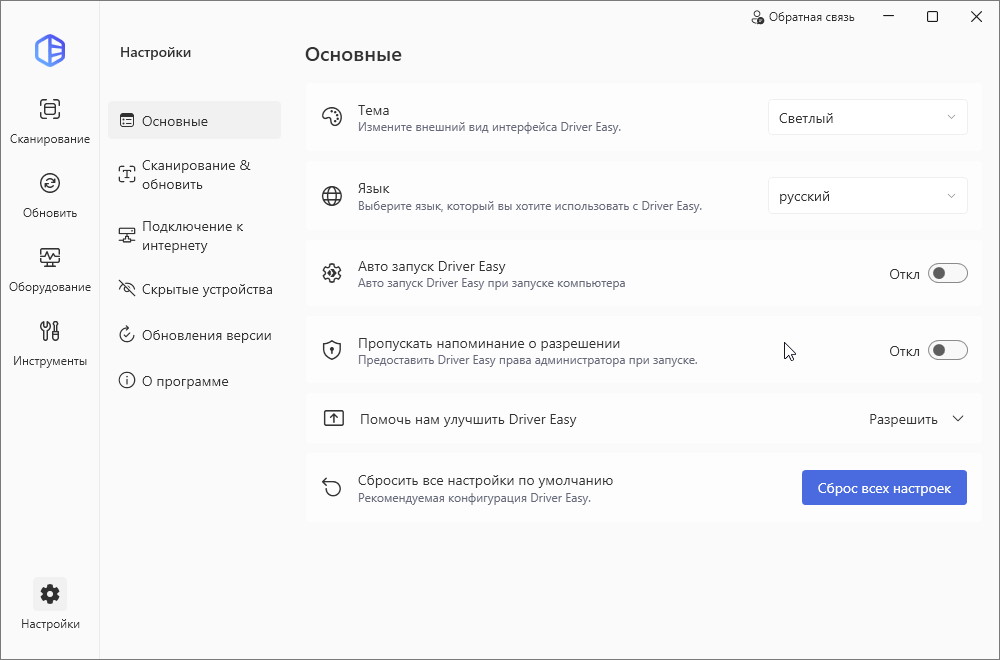Image resolution: width=1000 pixels, height=660 pixels.
Task: Open Подключение к интернету section label
Action: point(193,236)
